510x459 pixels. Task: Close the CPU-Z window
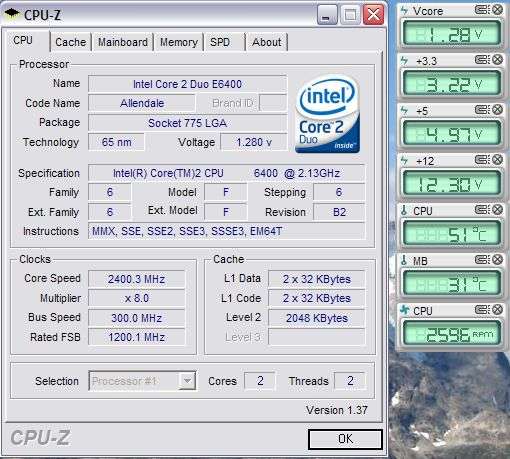(373, 15)
